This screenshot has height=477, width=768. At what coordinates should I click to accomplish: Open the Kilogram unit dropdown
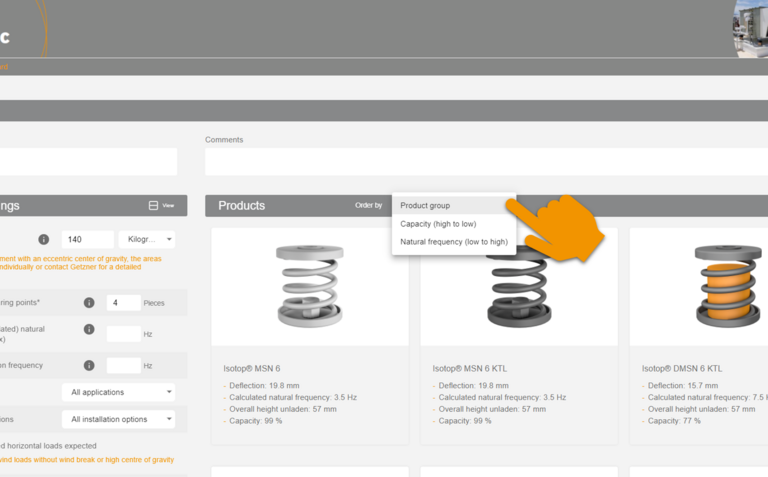tap(146, 240)
